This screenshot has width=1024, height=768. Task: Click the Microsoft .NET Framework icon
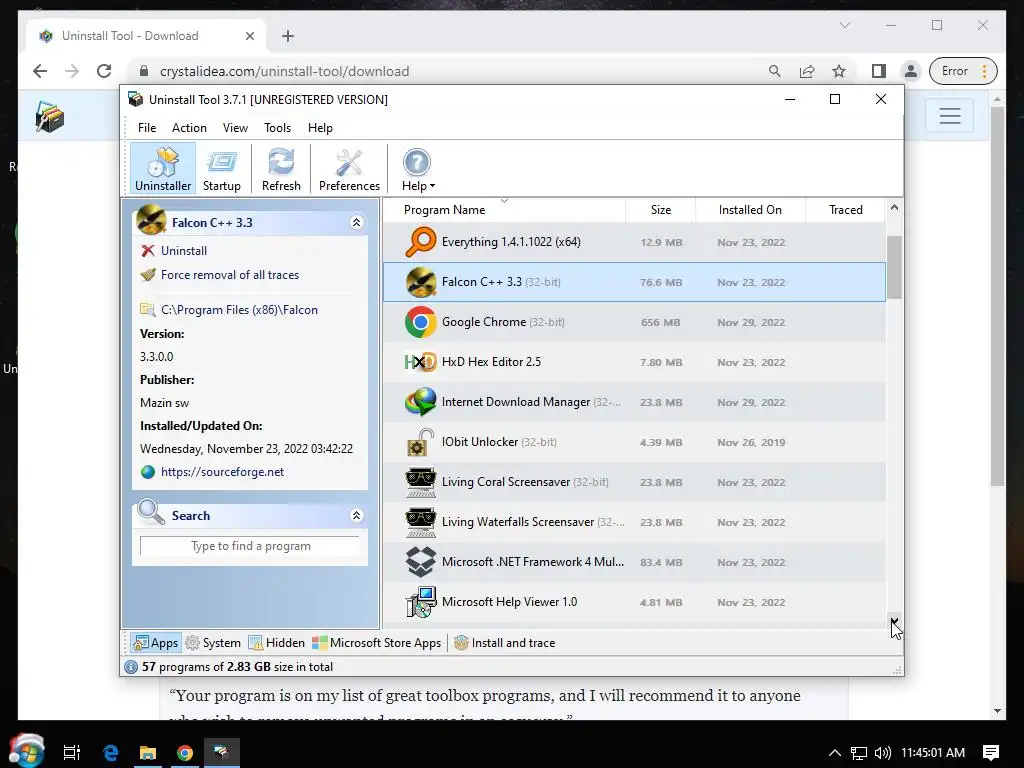coord(421,562)
